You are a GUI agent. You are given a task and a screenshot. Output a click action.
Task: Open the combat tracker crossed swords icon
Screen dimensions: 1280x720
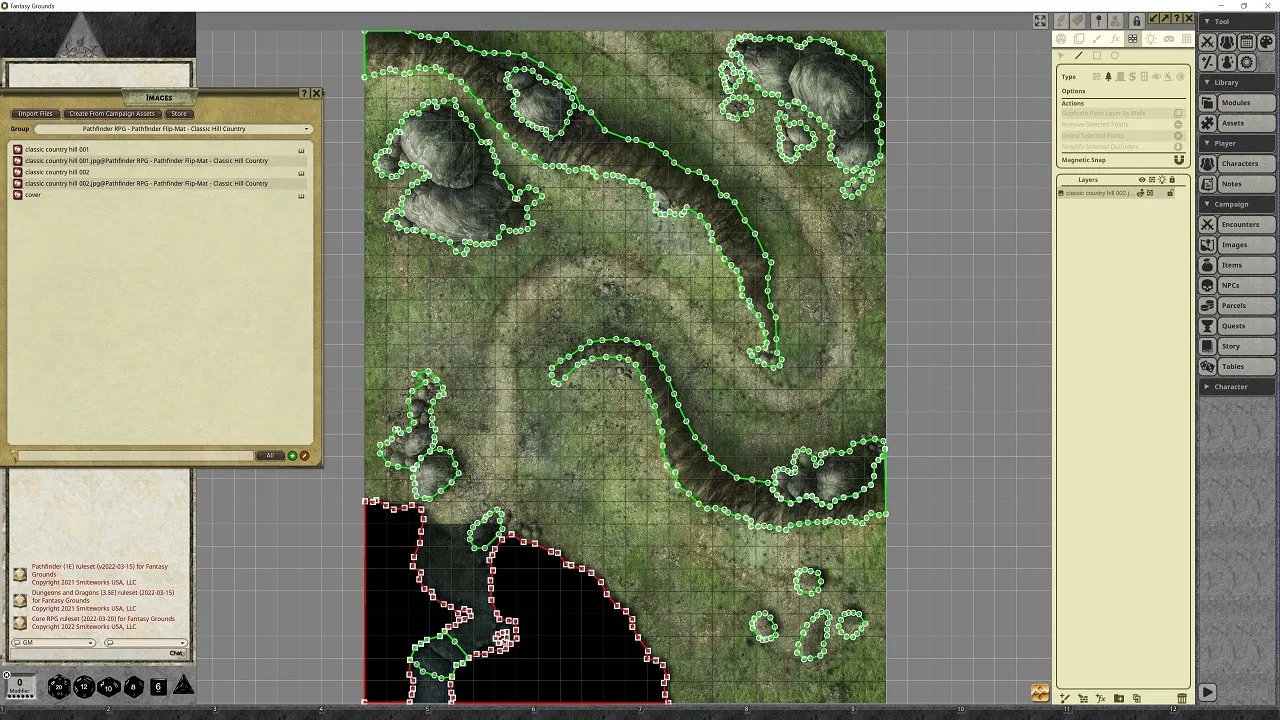(x=1208, y=42)
